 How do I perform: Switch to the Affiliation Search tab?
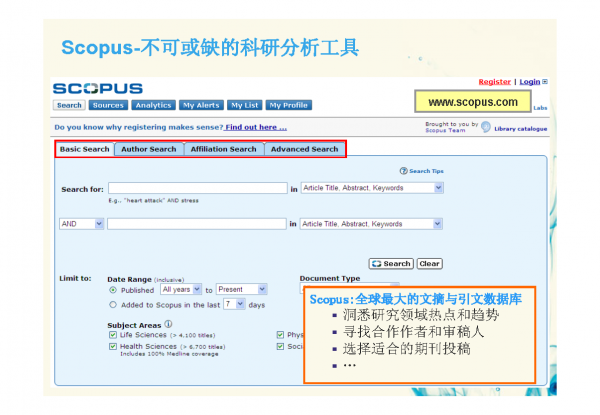pyautogui.click(x=223, y=149)
